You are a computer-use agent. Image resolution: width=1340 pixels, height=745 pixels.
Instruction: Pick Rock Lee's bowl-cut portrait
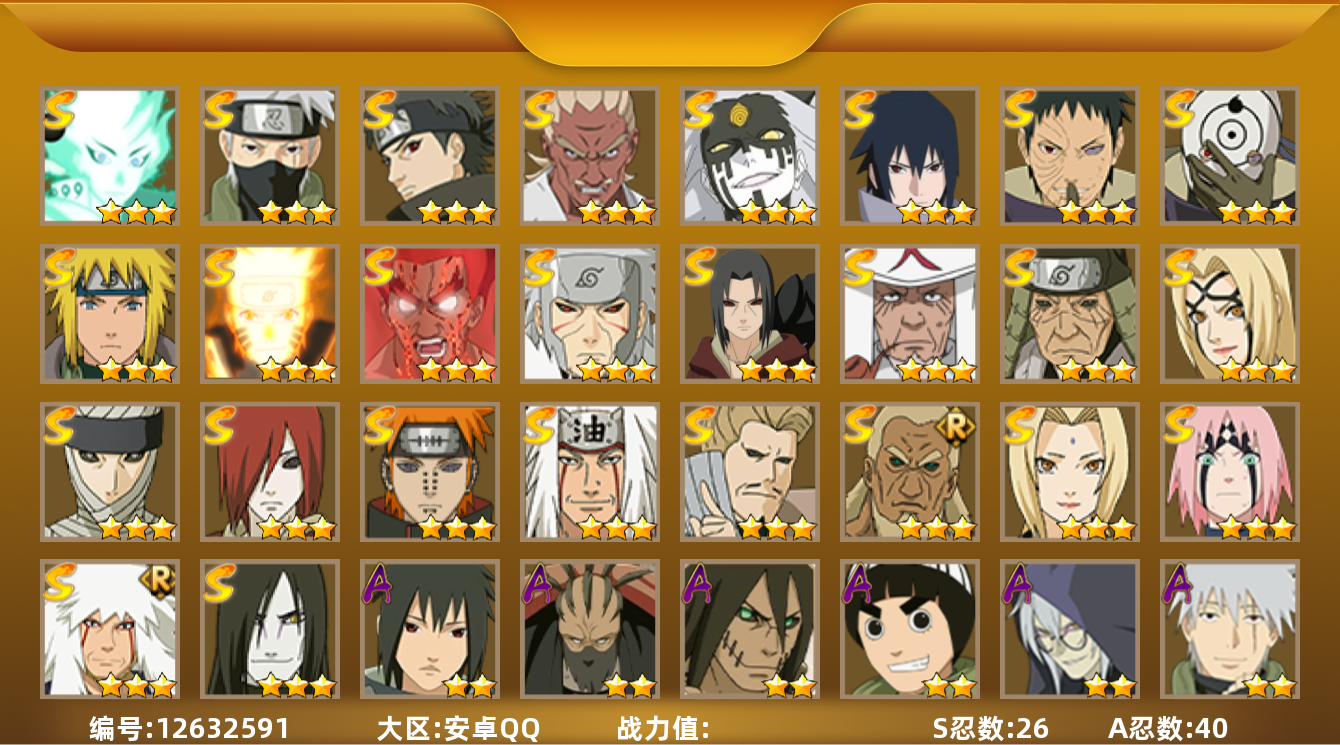pyautogui.click(x=909, y=629)
